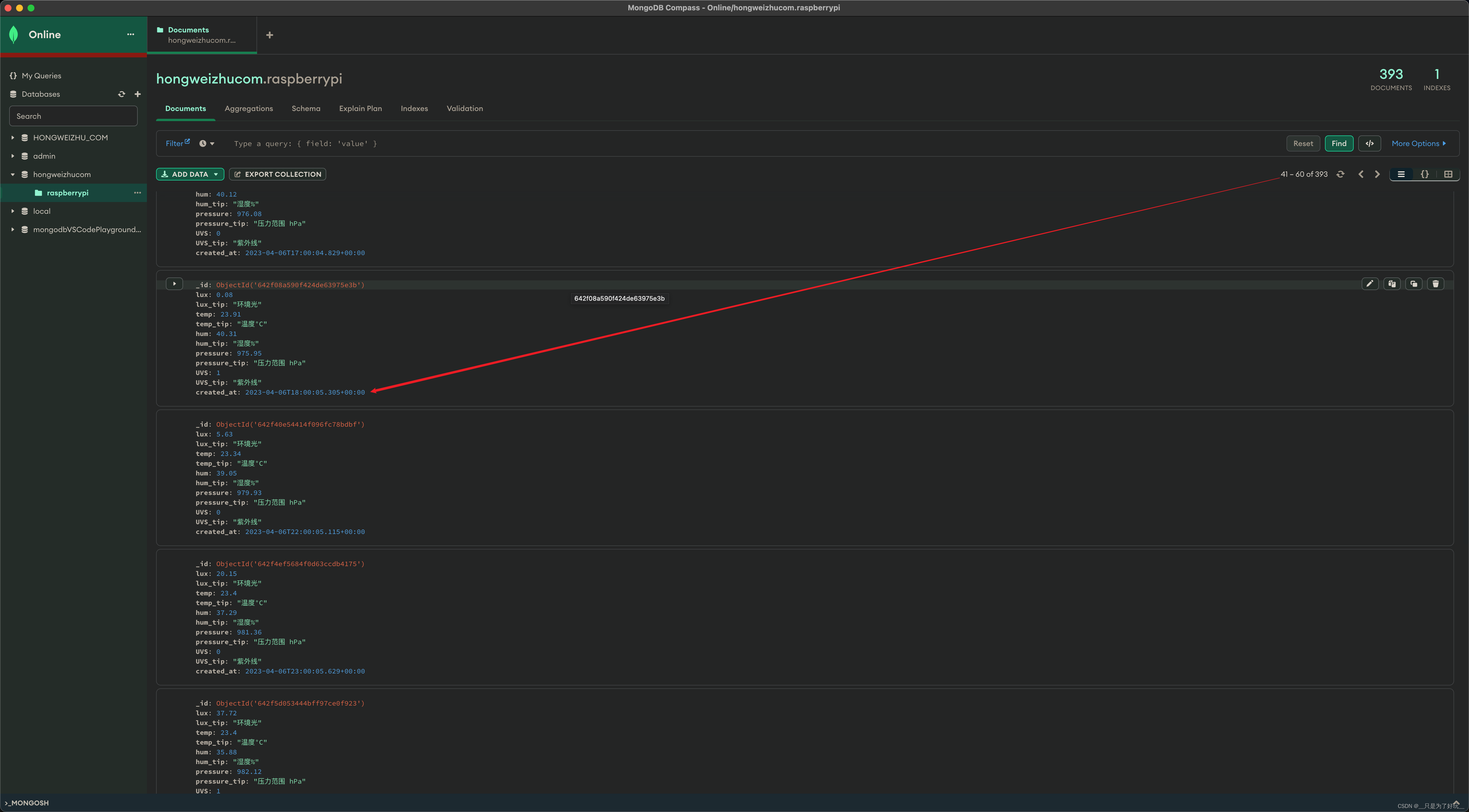
Task: Open the export query to language icon
Action: [x=1369, y=144]
